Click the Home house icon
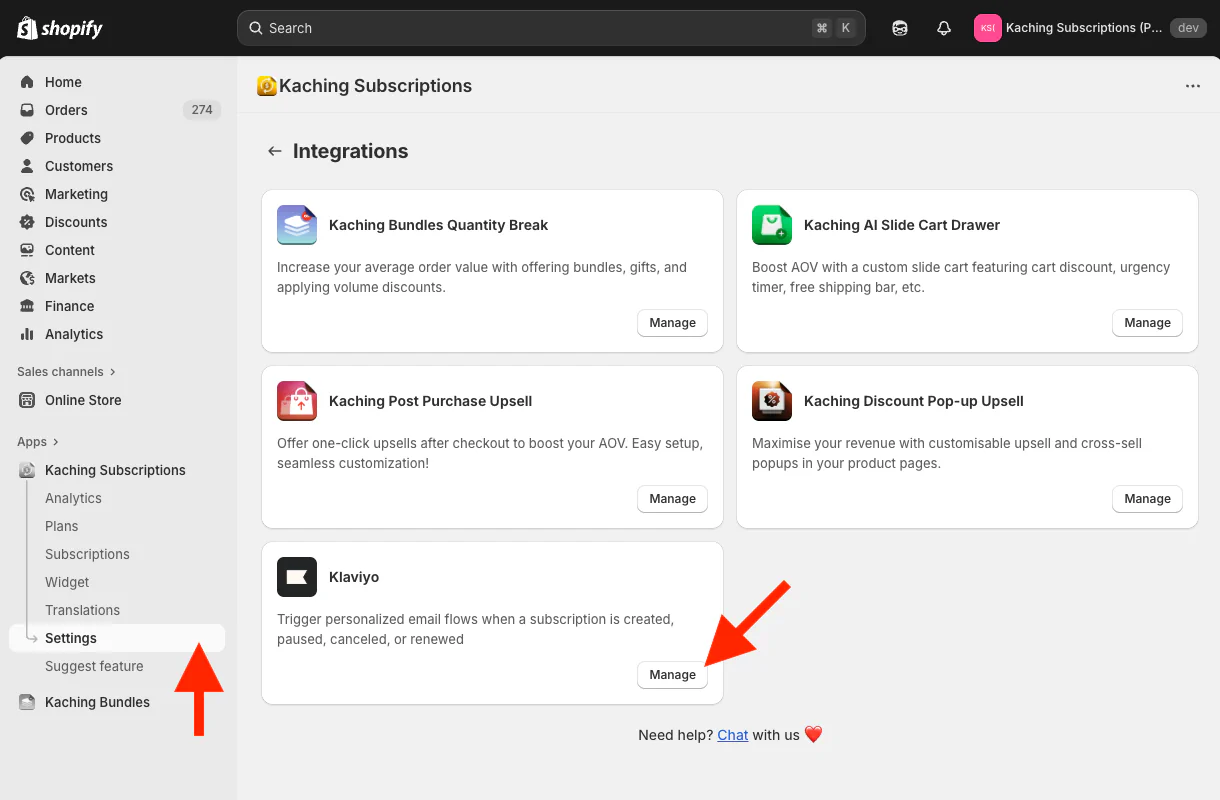The image size is (1220, 800). [27, 82]
